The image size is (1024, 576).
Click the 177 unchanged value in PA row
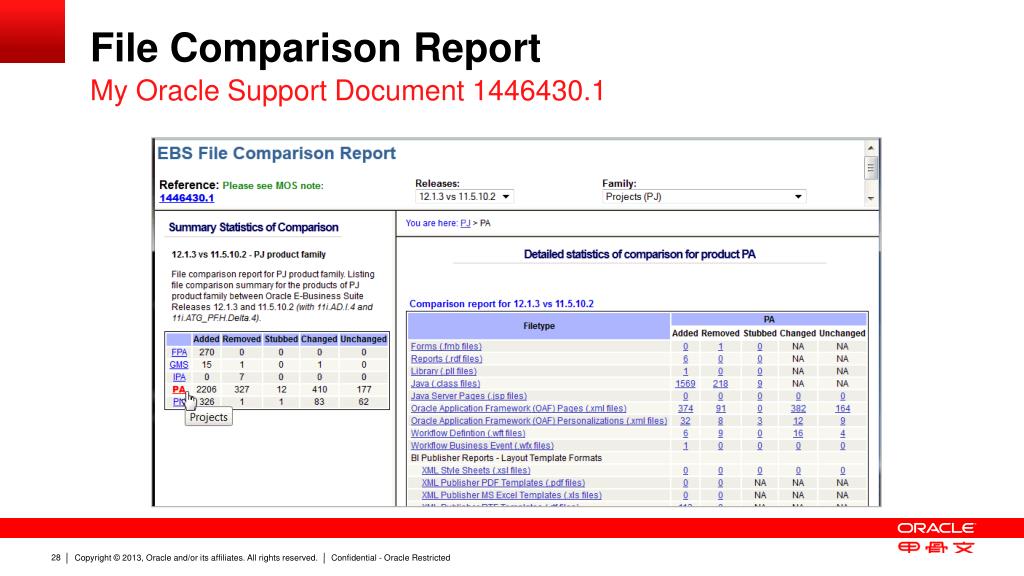tap(364, 389)
